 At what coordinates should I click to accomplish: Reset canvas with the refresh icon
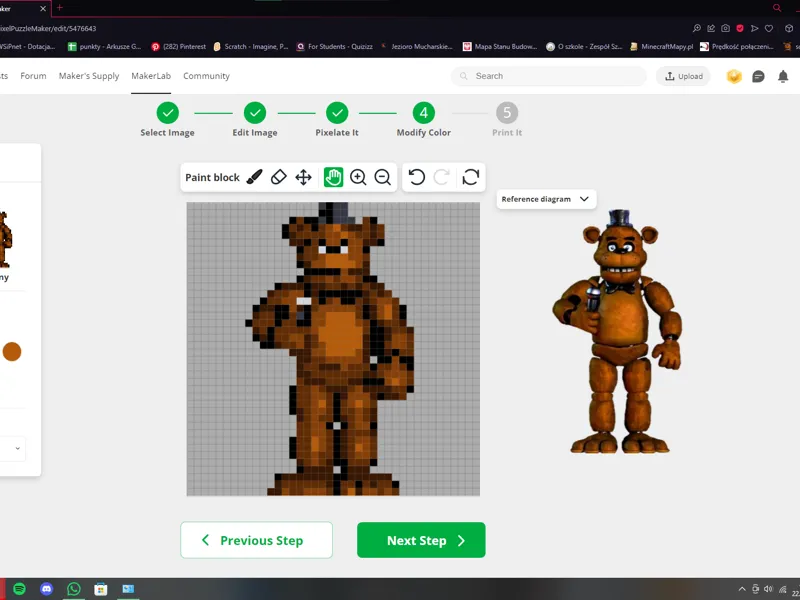tap(470, 177)
